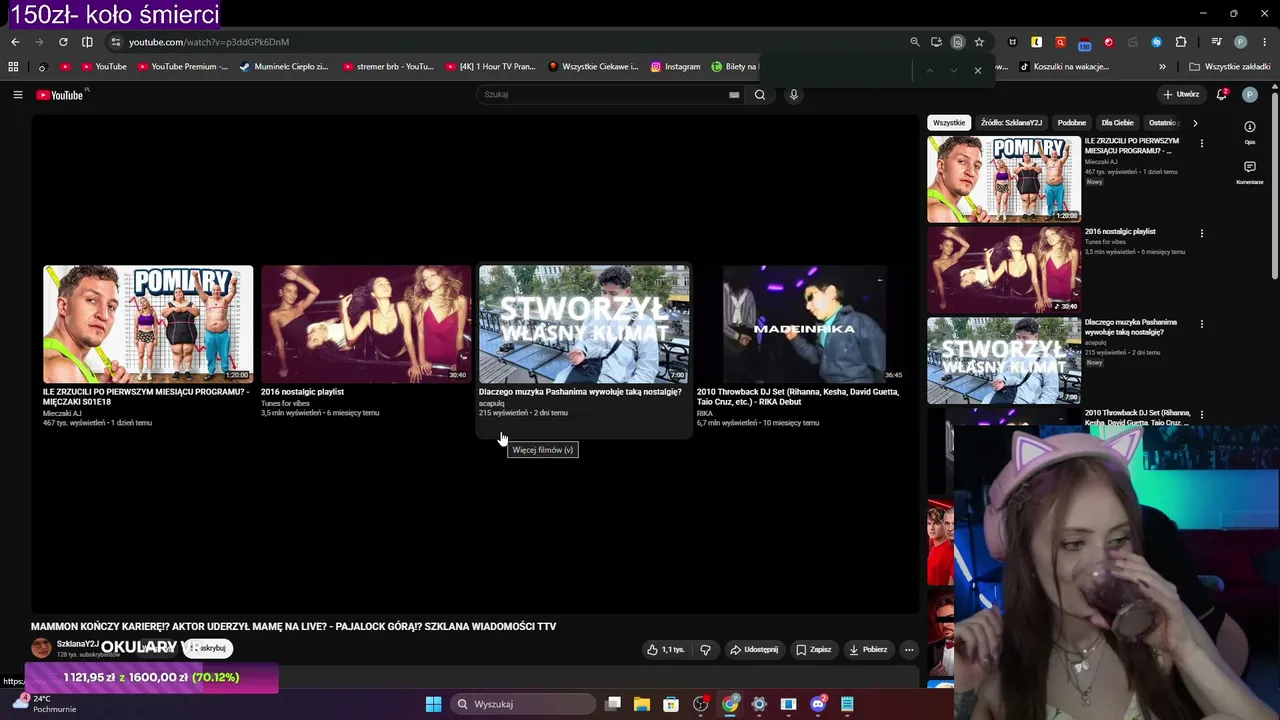Open the on-screen keyboard in the search box
This screenshot has width=1280, height=720.
734,95
